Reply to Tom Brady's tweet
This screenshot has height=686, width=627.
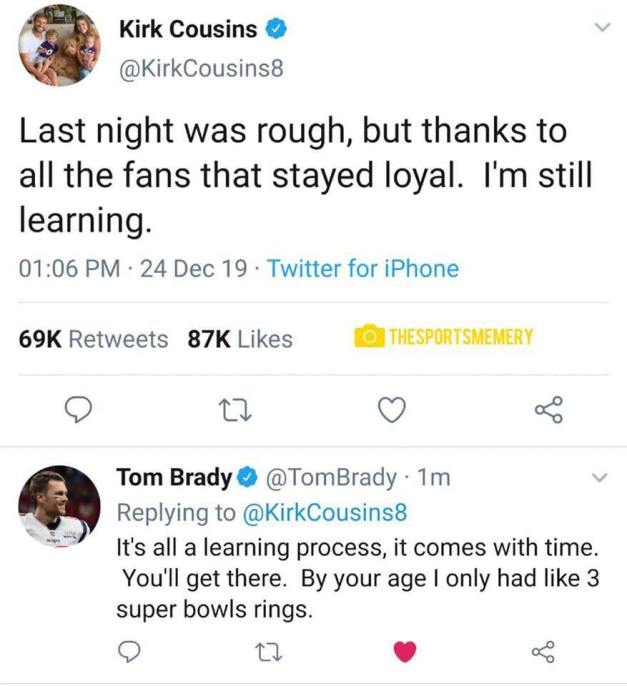[x=130, y=652]
